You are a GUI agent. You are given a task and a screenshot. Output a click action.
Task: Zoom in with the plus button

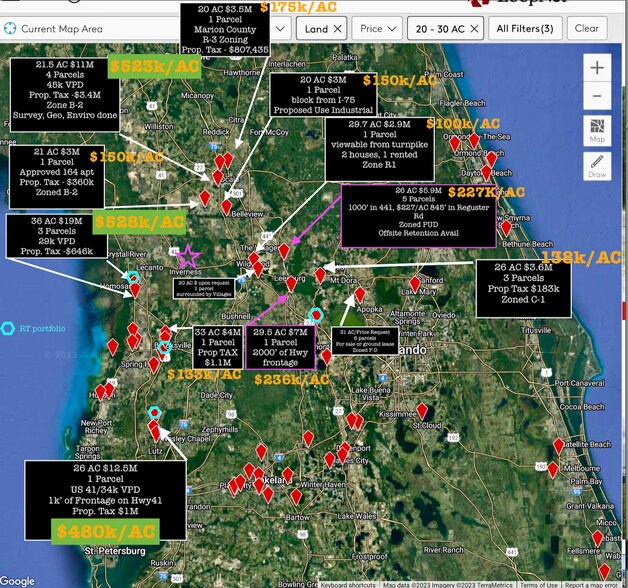point(597,68)
